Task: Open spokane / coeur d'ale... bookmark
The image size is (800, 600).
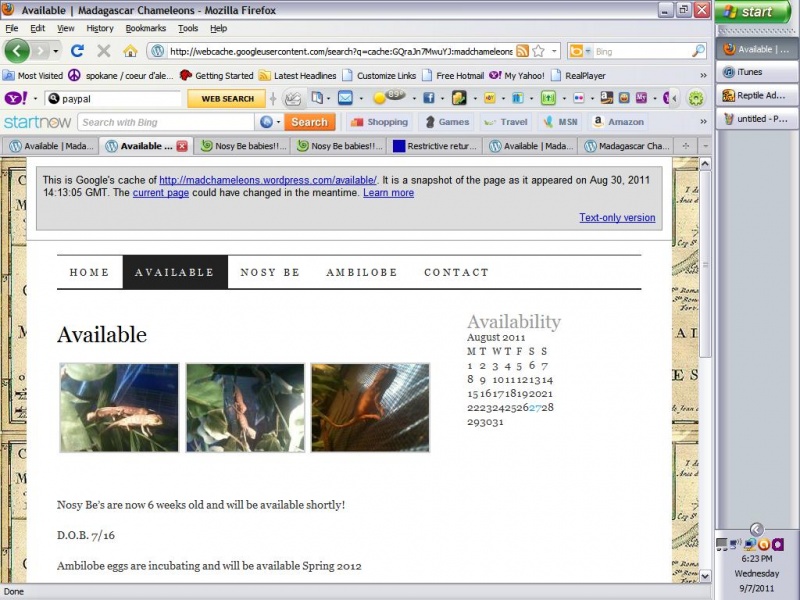Action: pos(121,76)
